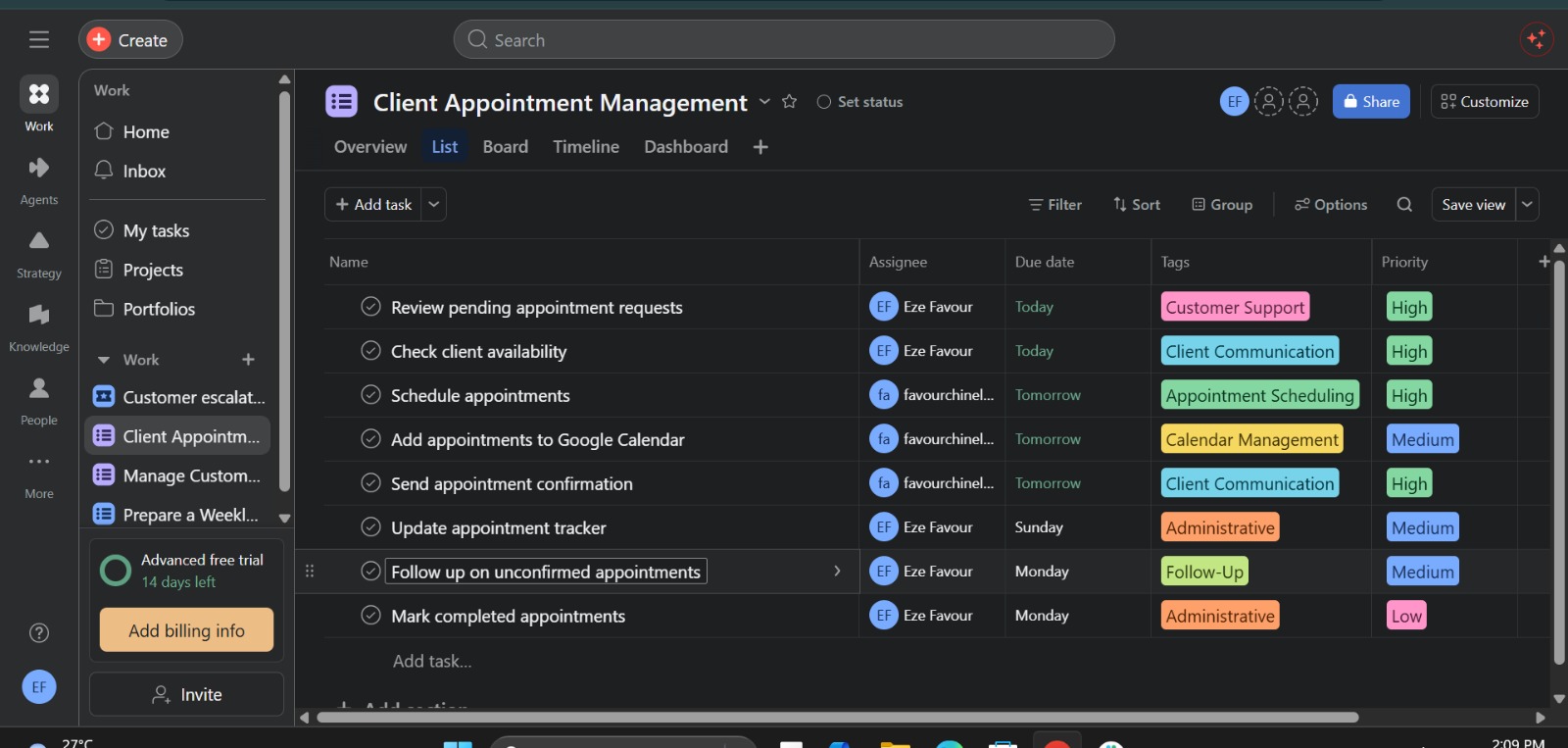Switch to the Board tab

point(506,147)
